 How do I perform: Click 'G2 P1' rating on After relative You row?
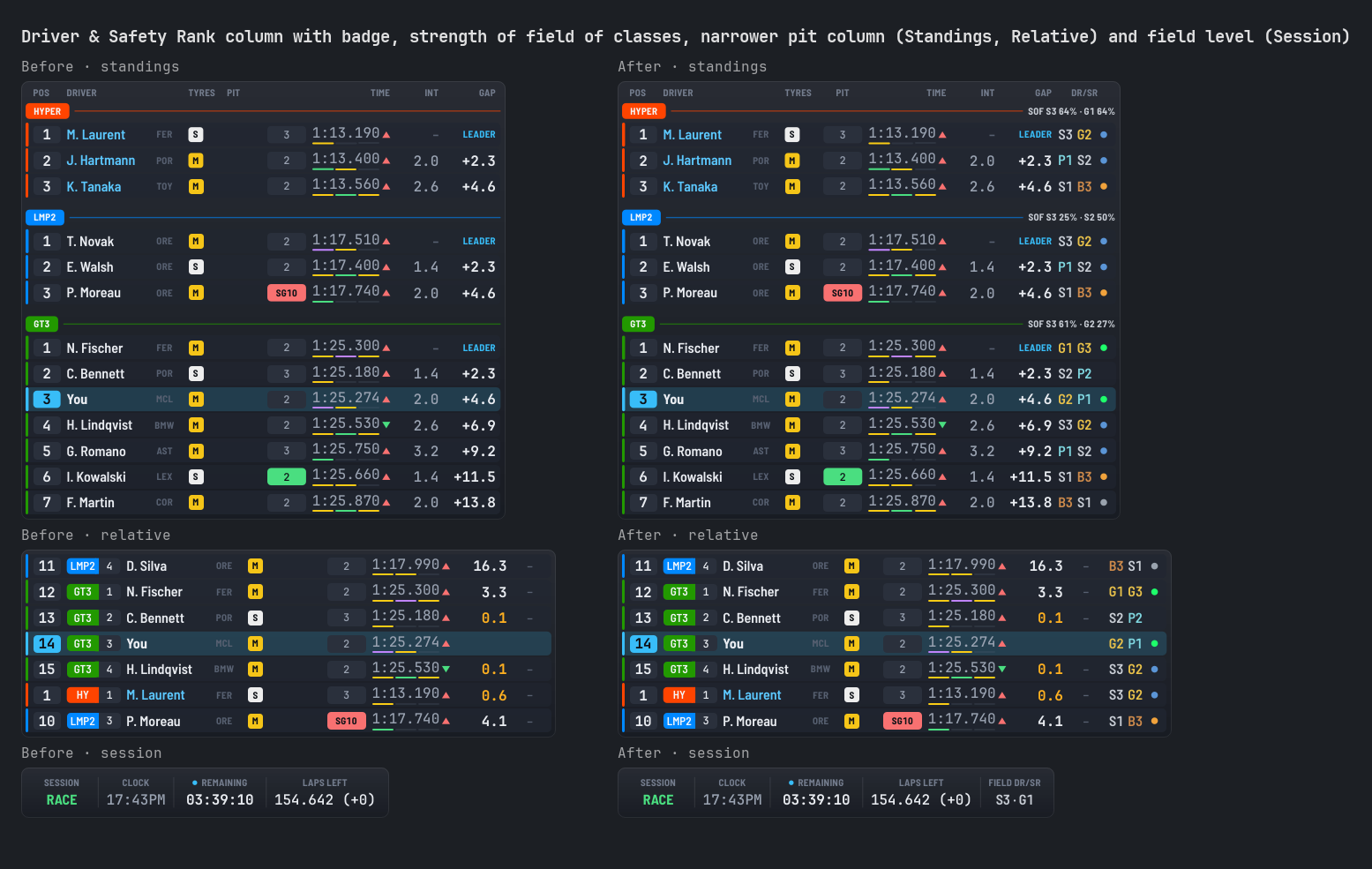pos(1126,644)
